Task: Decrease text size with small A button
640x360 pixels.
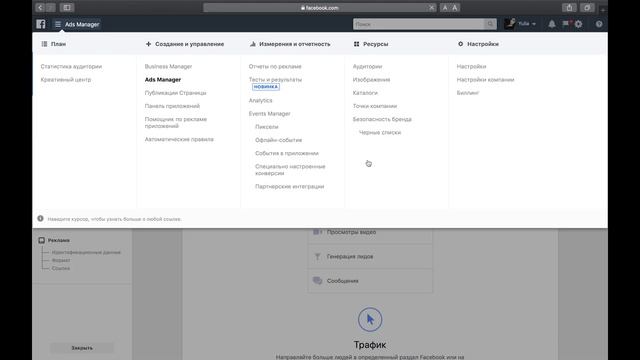Action: 445,8
